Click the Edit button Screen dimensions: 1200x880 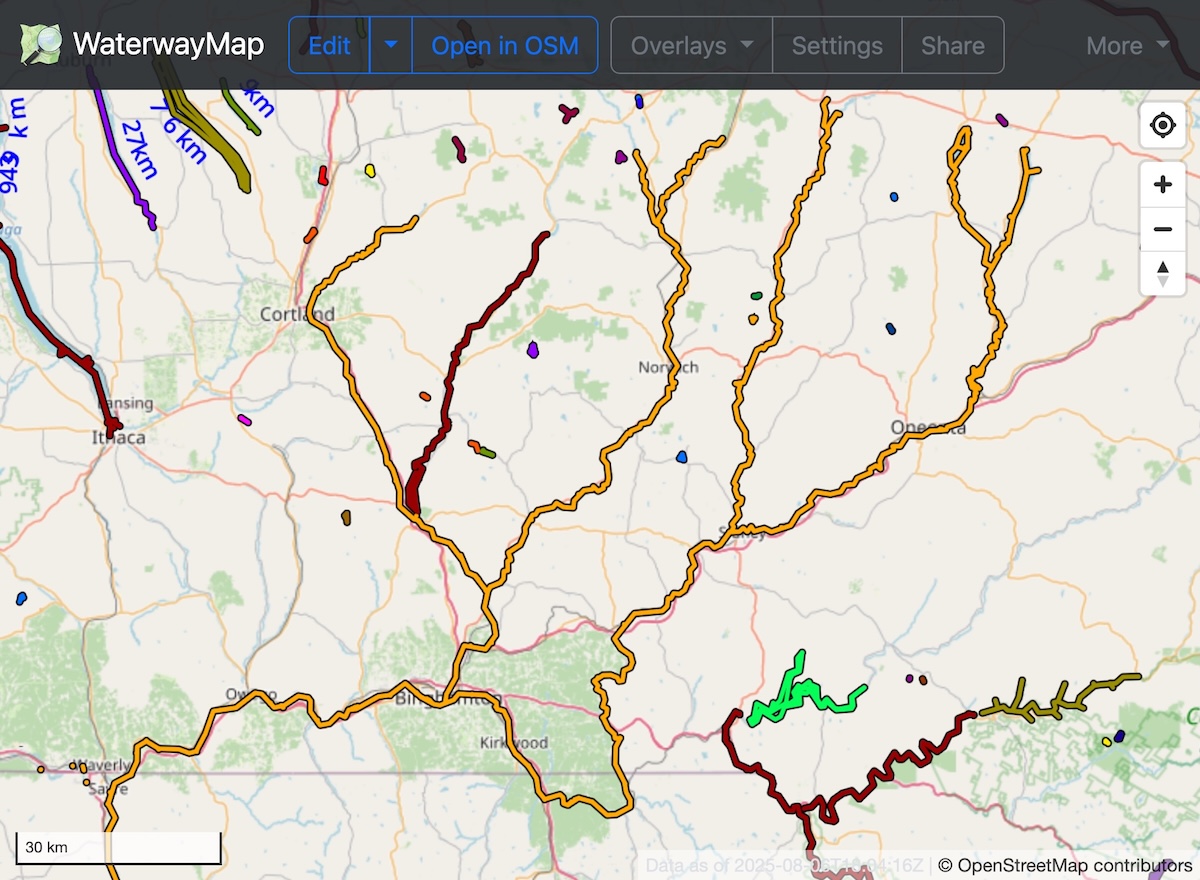329,45
